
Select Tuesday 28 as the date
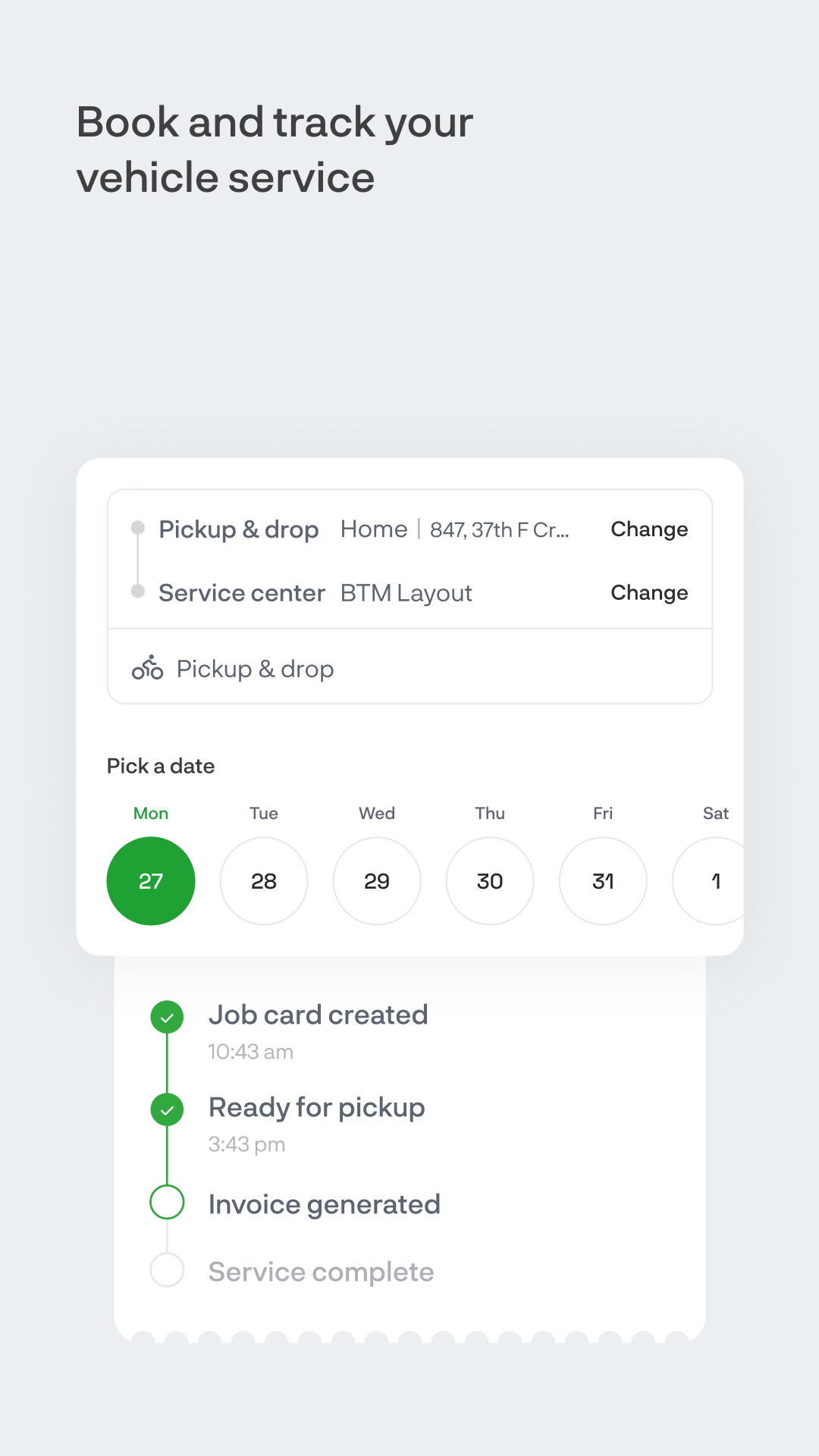coord(264,881)
